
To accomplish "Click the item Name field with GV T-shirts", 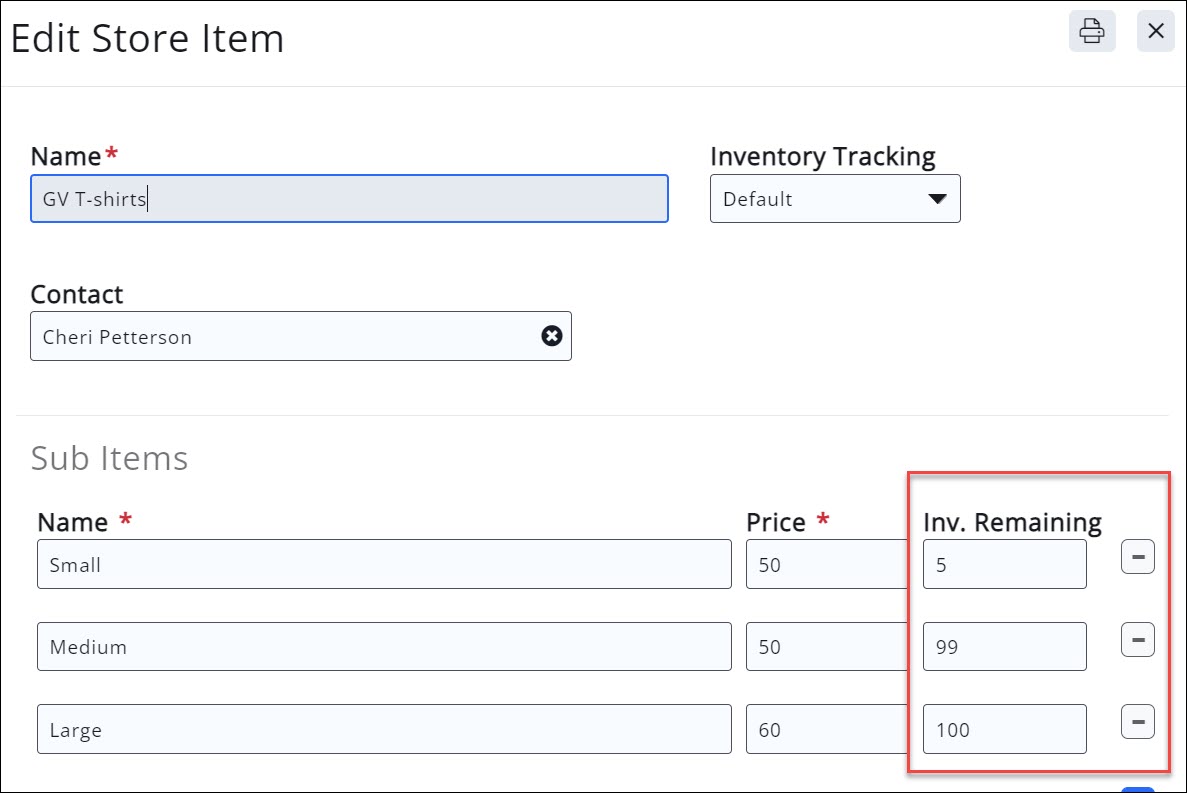I will pos(349,199).
